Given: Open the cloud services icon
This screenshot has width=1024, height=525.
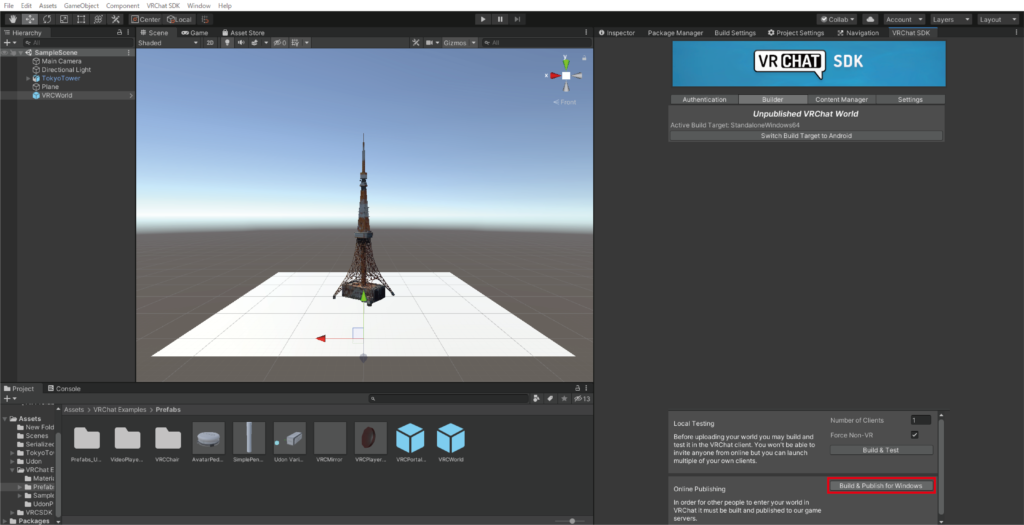Looking at the screenshot, I should click(870, 19).
